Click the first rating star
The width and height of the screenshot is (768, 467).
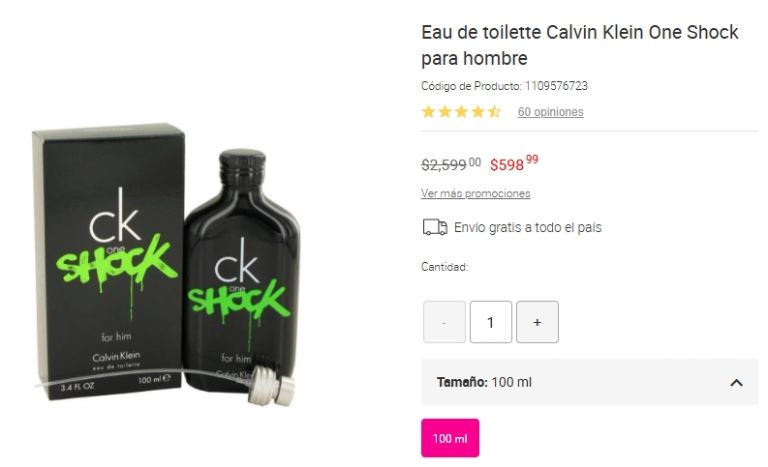point(429,112)
